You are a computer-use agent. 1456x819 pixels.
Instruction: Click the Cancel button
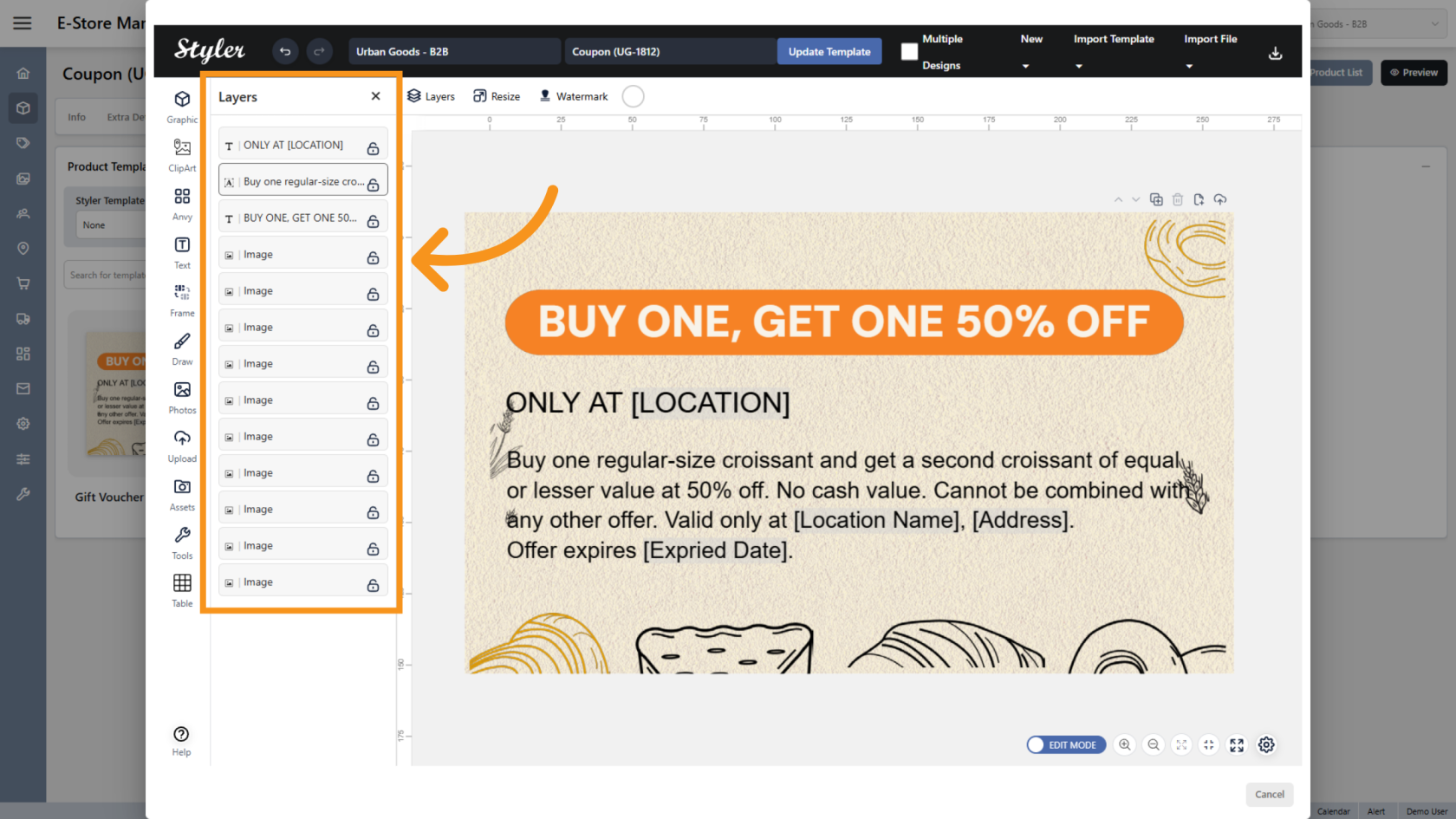[x=1270, y=794]
